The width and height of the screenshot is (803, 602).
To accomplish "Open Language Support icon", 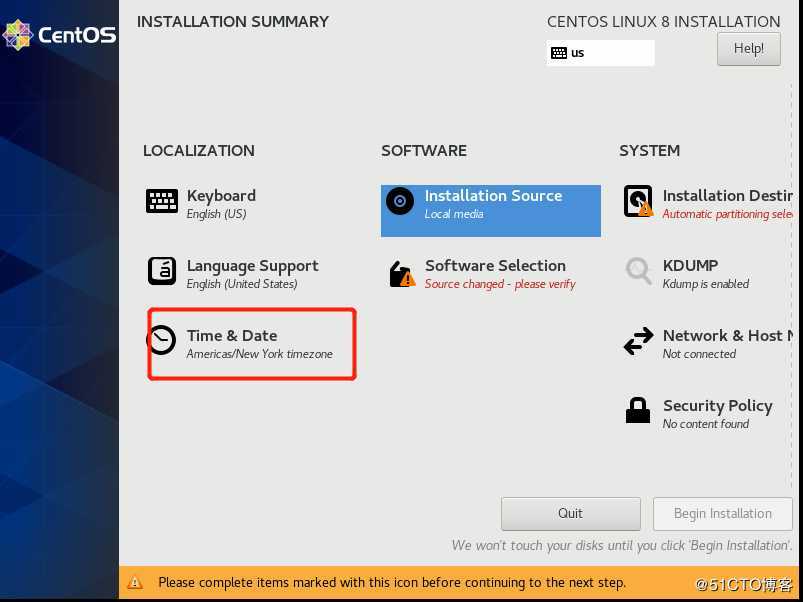I will click(162, 271).
